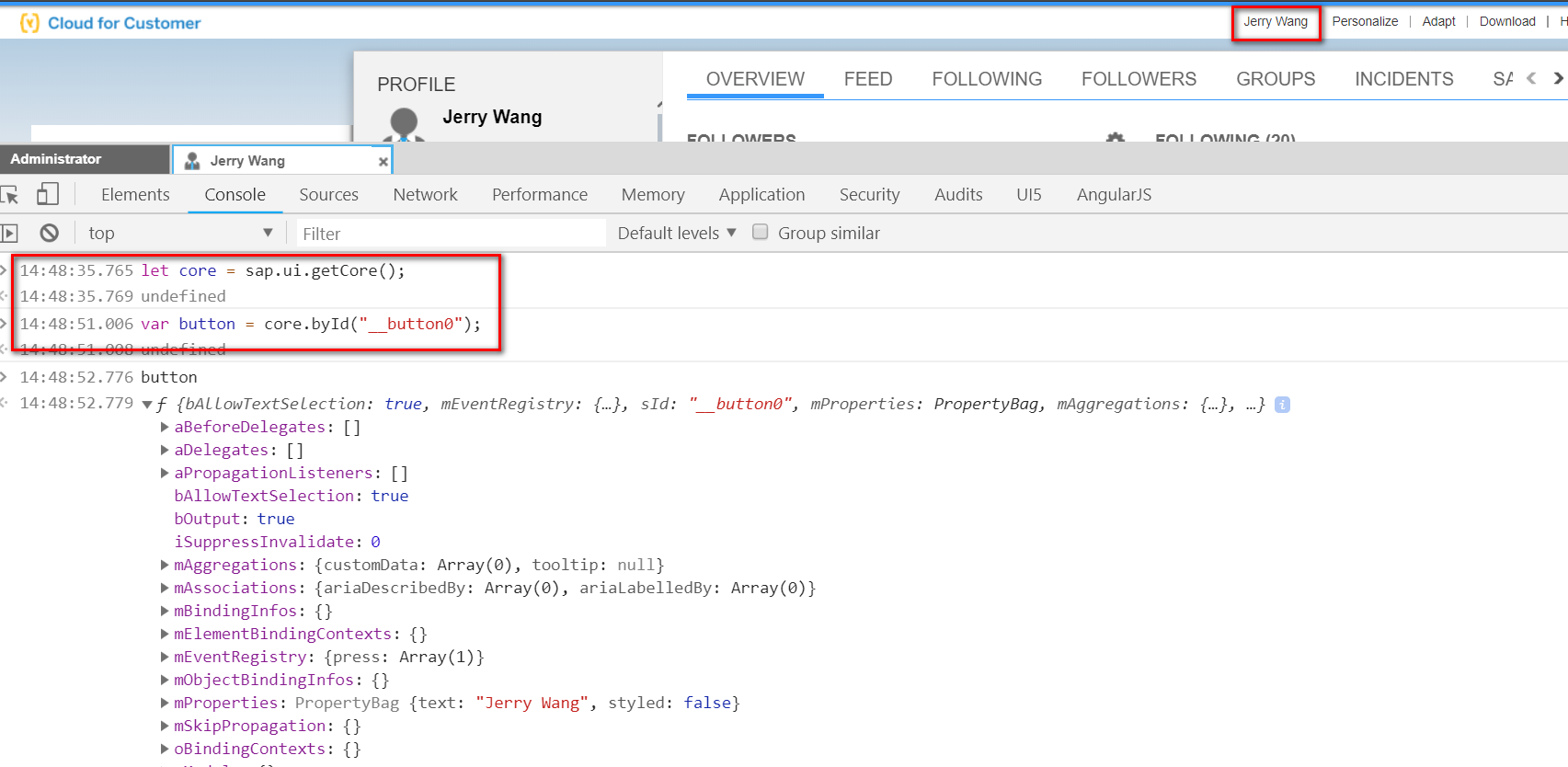Open the AngularJS devtools tab

1114,195
